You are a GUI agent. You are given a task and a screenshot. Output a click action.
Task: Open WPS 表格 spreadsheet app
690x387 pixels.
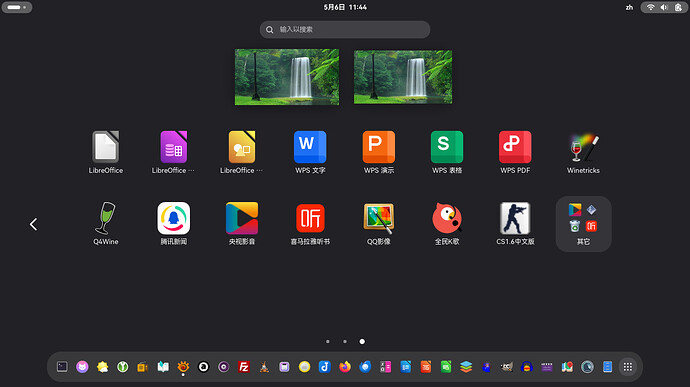[x=447, y=152]
